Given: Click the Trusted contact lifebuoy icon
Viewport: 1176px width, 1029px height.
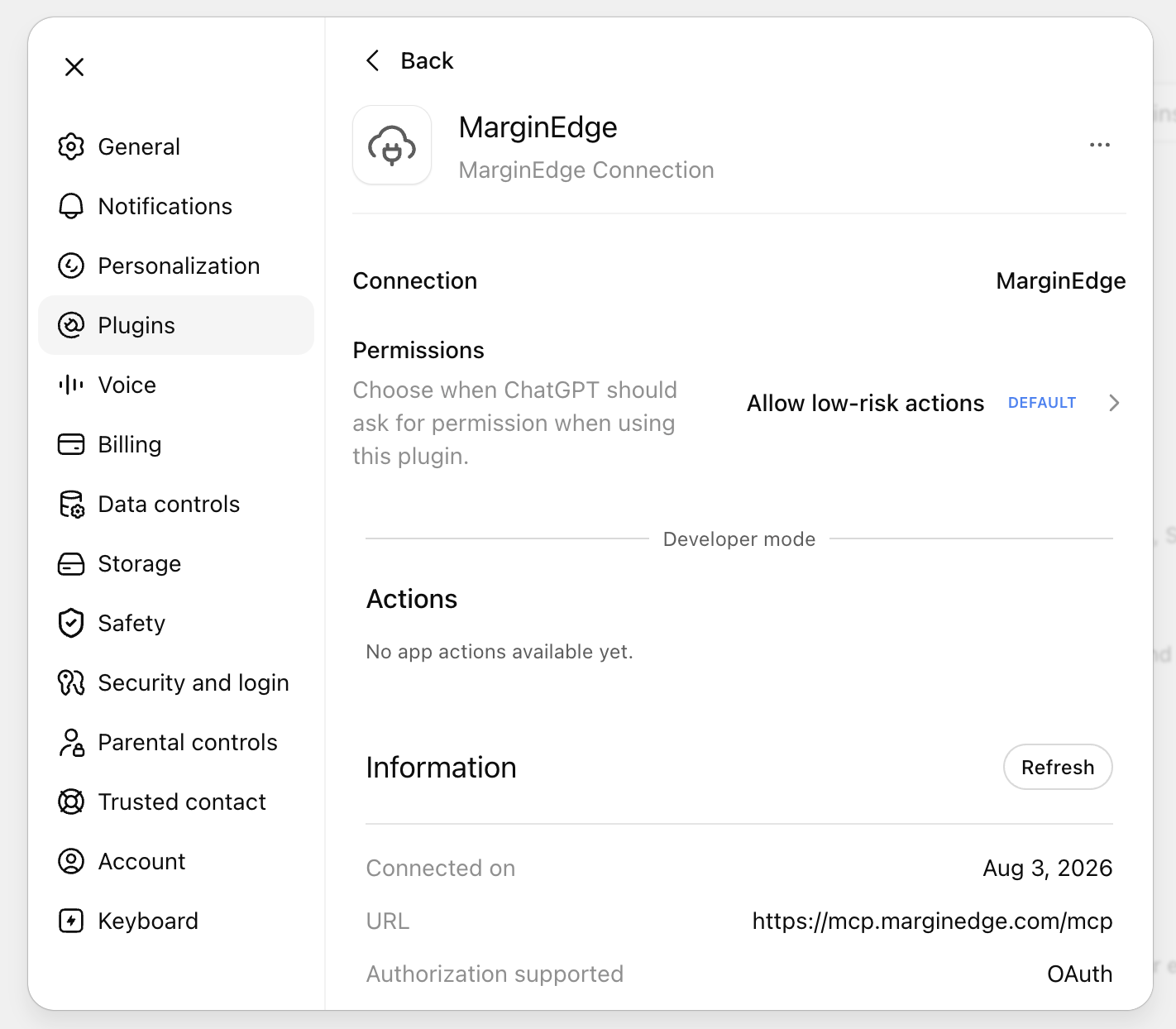Looking at the screenshot, I should click(71, 802).
